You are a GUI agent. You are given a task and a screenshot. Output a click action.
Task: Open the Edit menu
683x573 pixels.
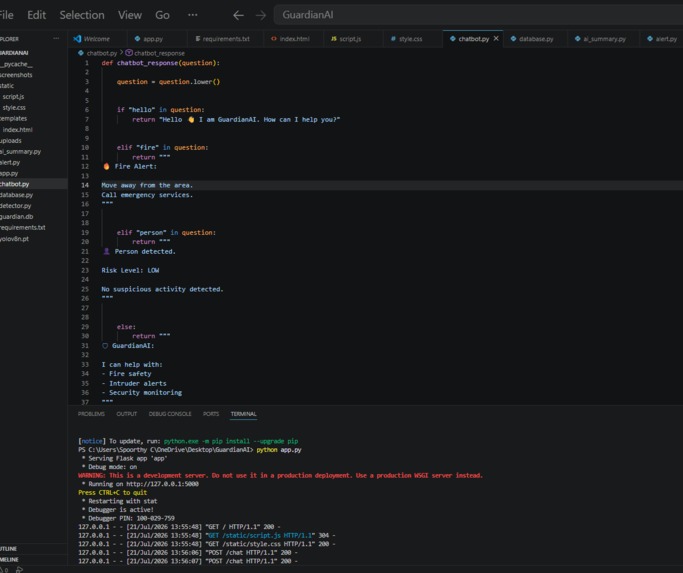[36, 15]
